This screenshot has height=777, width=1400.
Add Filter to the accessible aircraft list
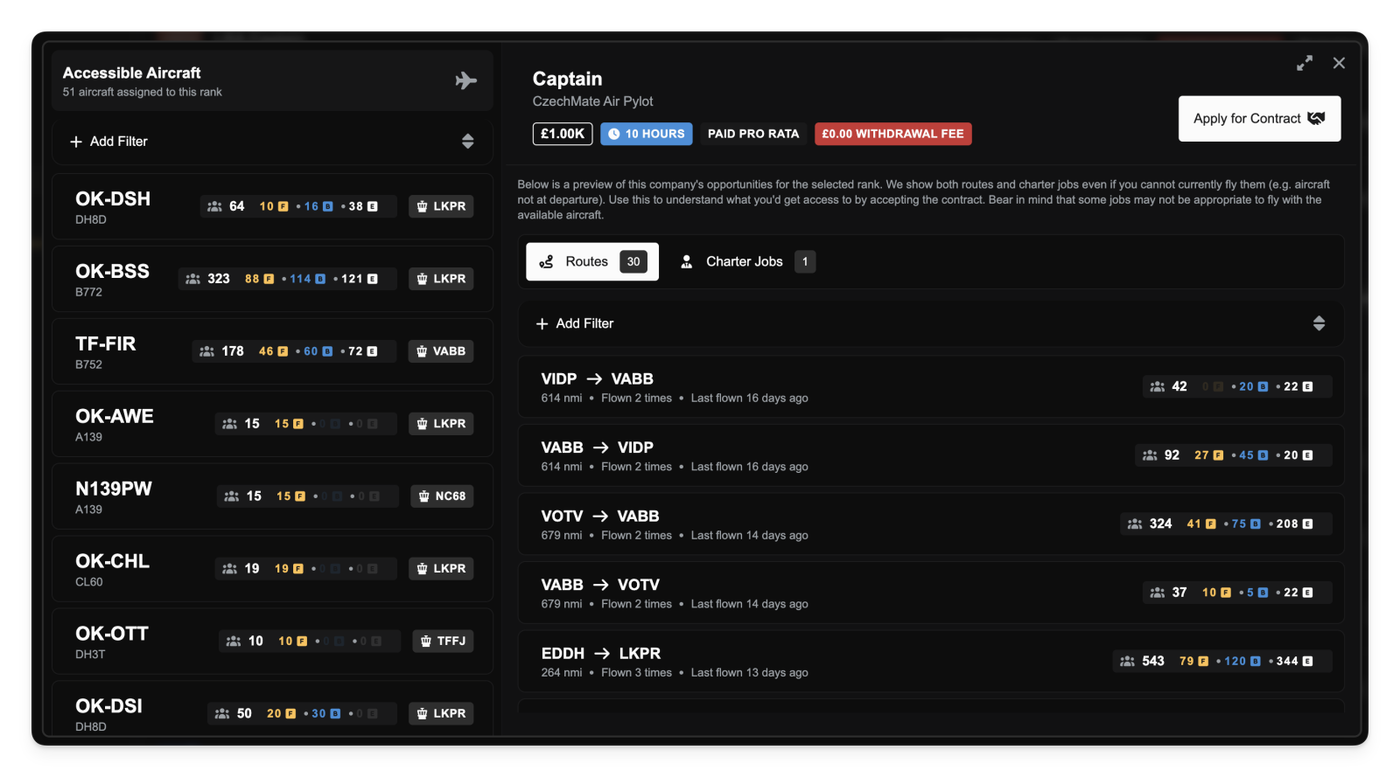pos(109,141)
